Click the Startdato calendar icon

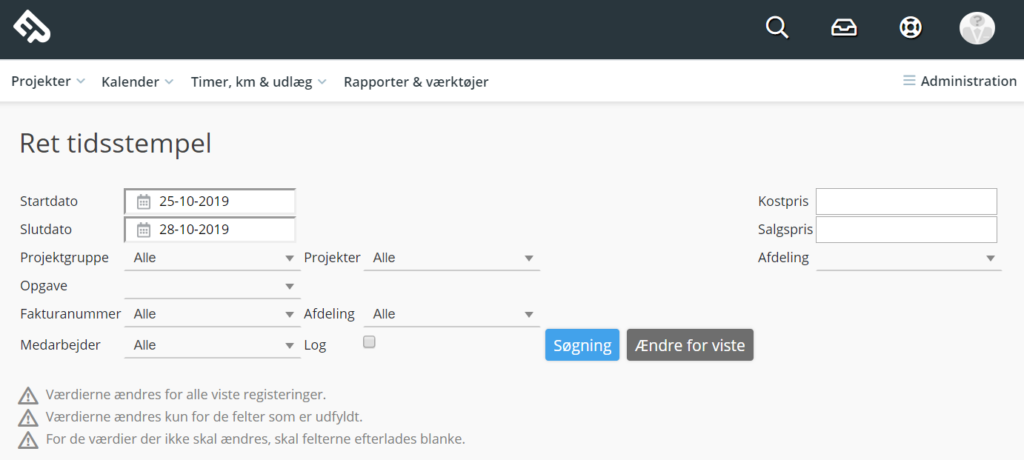pos(144,201)
